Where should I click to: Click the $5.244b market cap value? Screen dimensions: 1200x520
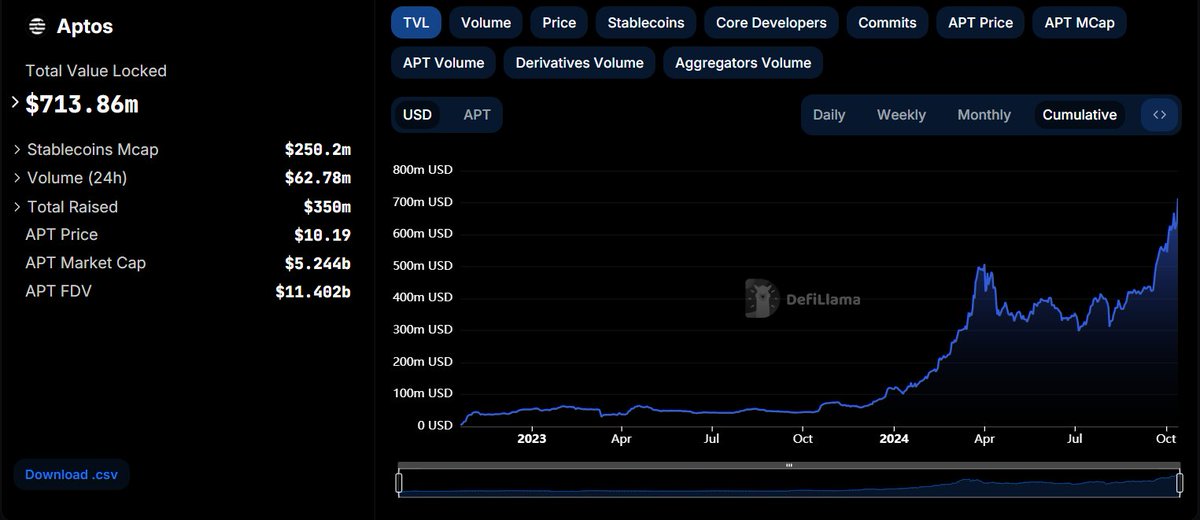click(x=318, y=263)
